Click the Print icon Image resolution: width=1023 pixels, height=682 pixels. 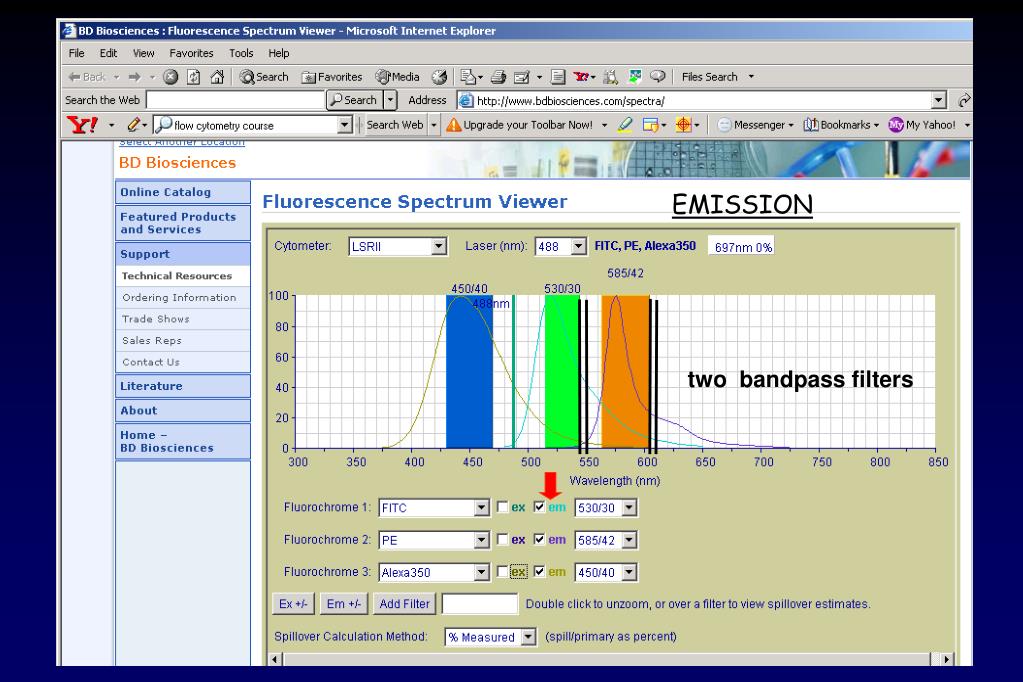point(498,77)
